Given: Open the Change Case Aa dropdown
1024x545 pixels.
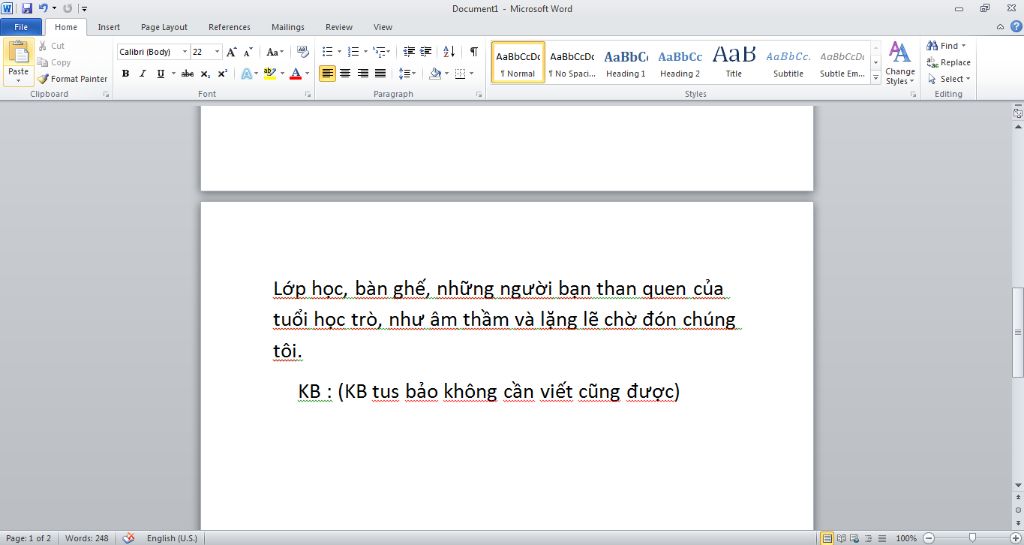Looking at the screenshot, I should click(x=275, y=52).
